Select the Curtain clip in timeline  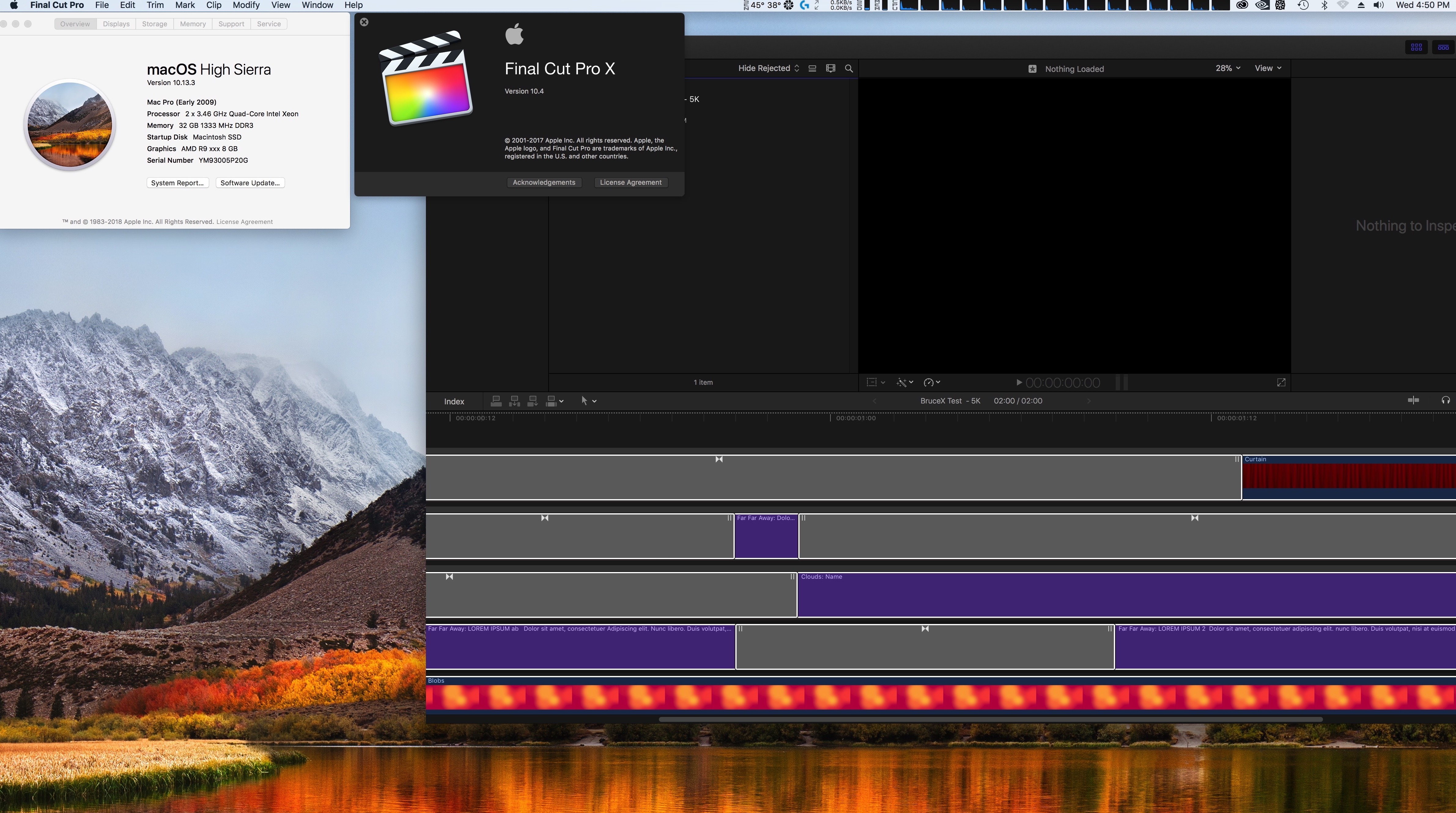point(1349,477)
